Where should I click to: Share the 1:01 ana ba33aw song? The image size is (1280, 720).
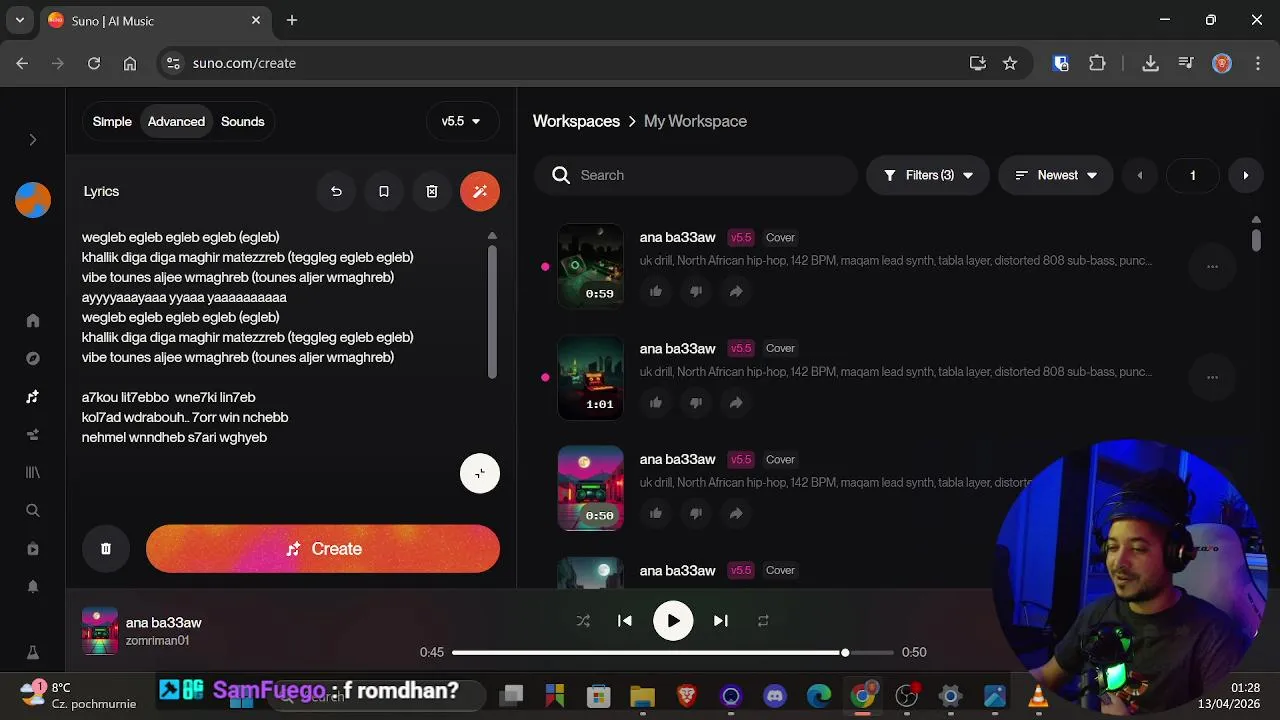736,403
